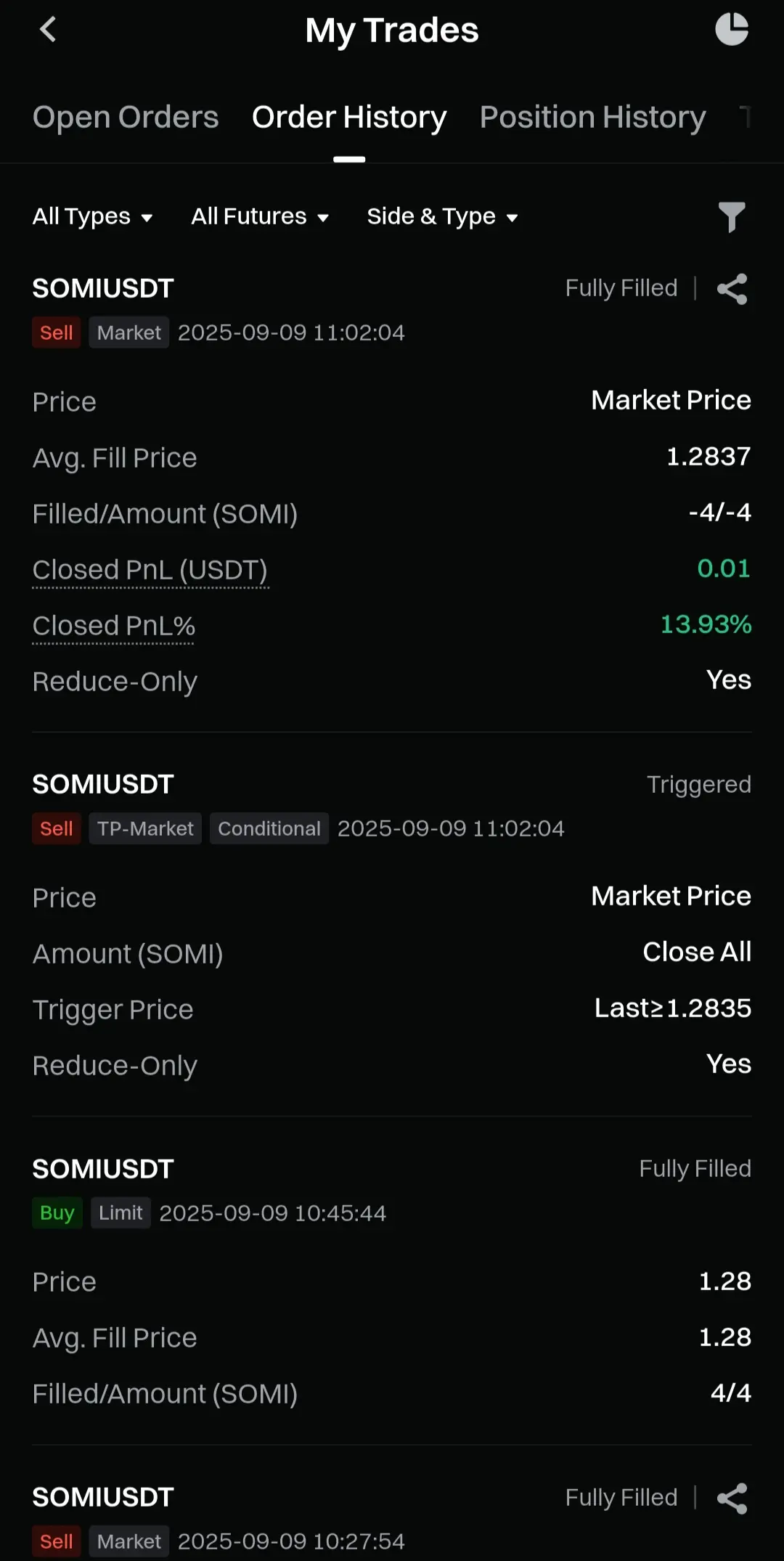This screenshot has height=1561, width=784.
Task: Share the 11:02:04 SOMIUSDT sell order
Action: coord(732,289)
